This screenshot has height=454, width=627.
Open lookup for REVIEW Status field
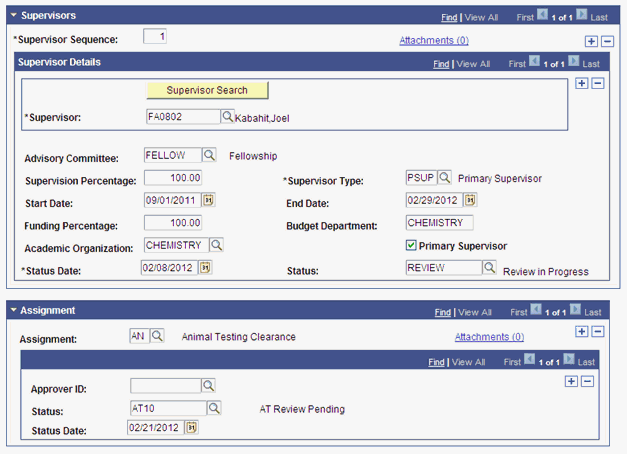[x=489, y=268]
